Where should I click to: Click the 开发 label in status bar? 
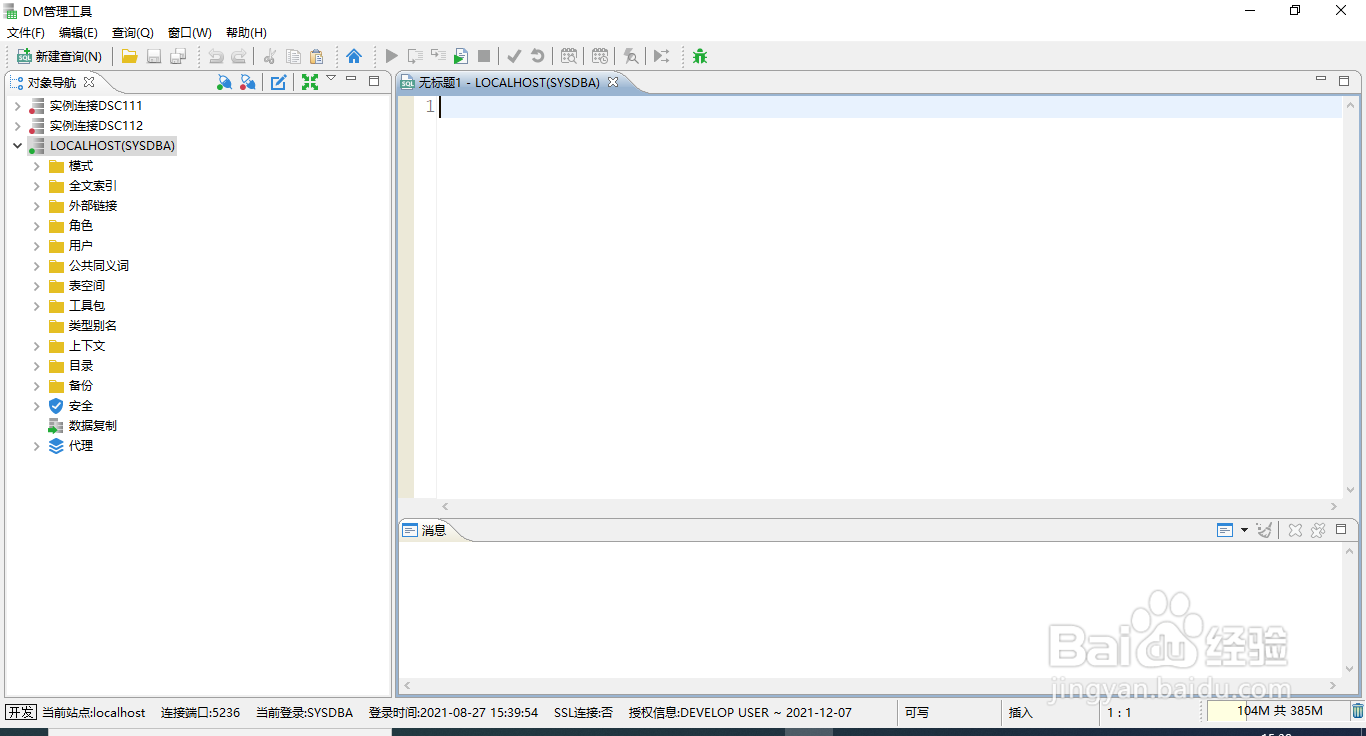pyautogui.click(x=21, y=712)
